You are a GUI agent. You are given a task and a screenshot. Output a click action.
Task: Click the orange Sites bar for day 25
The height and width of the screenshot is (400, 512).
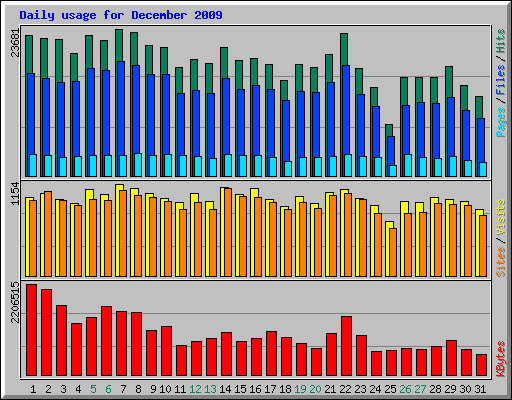(393, 252)
